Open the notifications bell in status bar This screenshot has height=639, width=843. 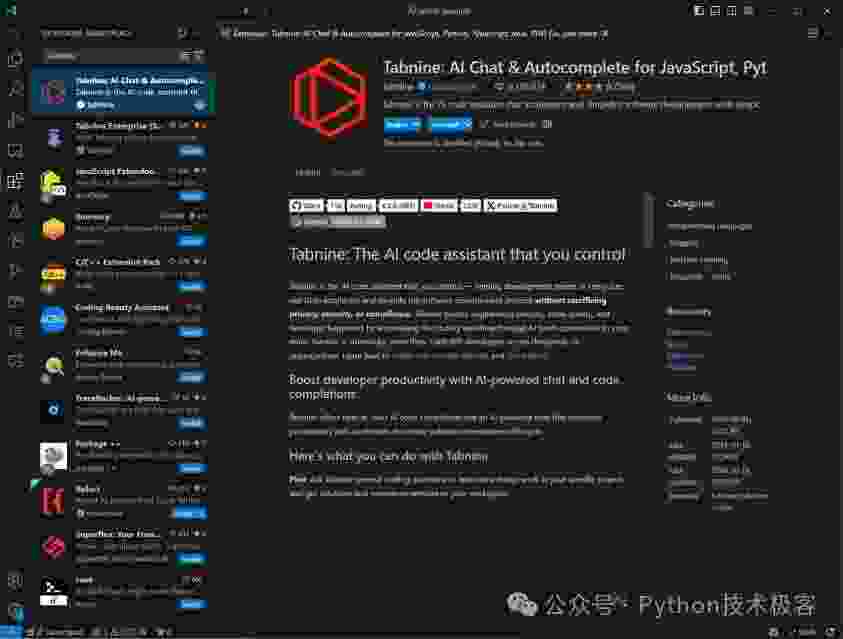[x=830, y=632]
